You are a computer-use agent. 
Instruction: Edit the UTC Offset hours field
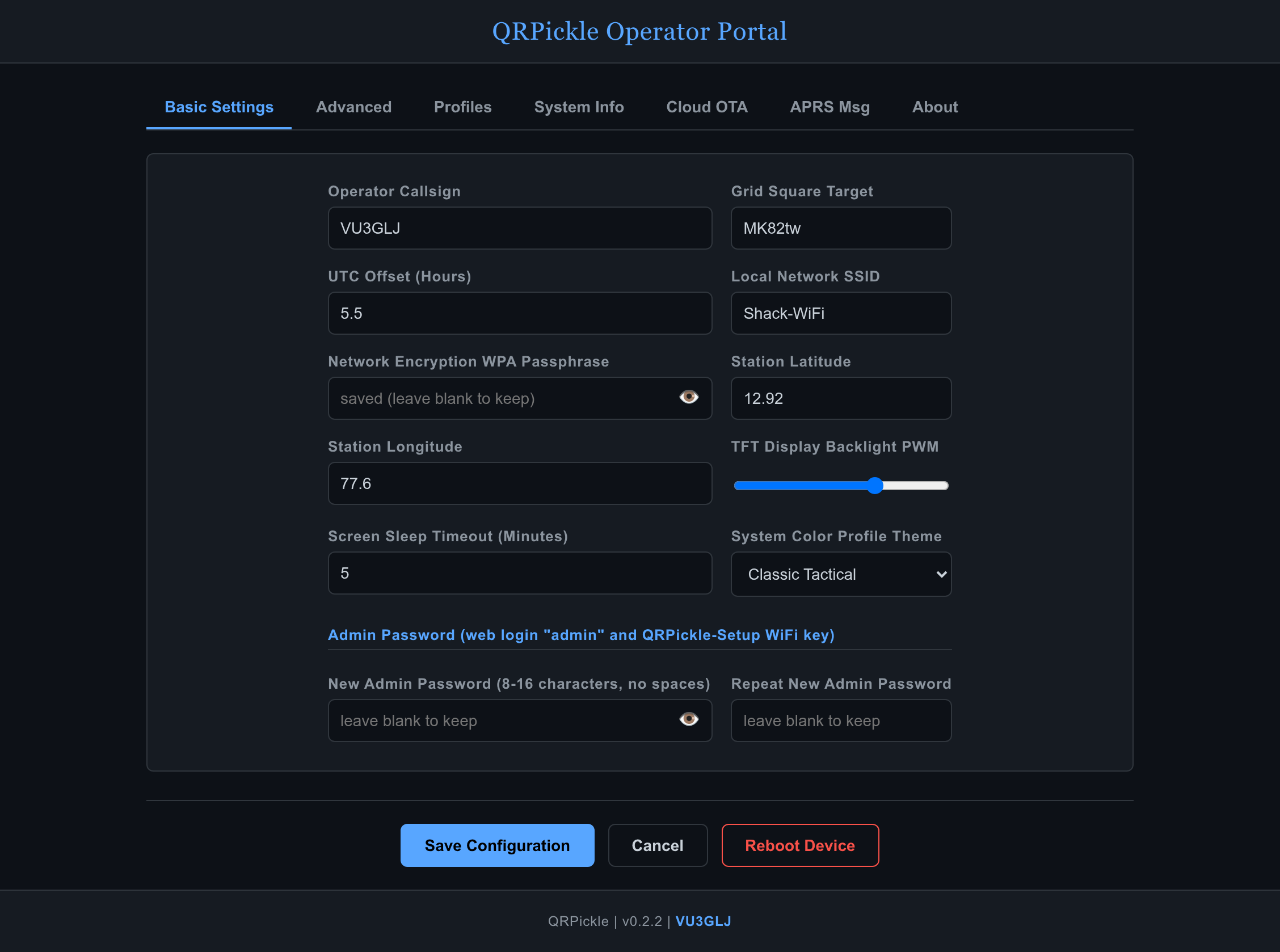point(520,314)
